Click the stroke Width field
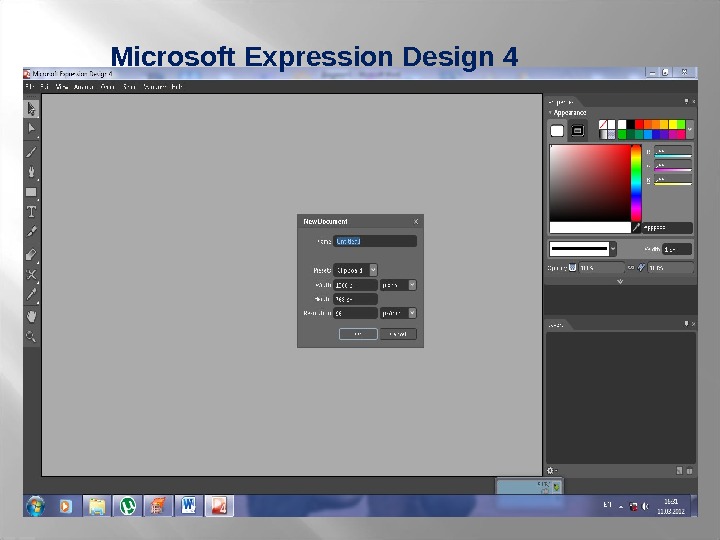The image size is (720, 540). tap(677, 249)
